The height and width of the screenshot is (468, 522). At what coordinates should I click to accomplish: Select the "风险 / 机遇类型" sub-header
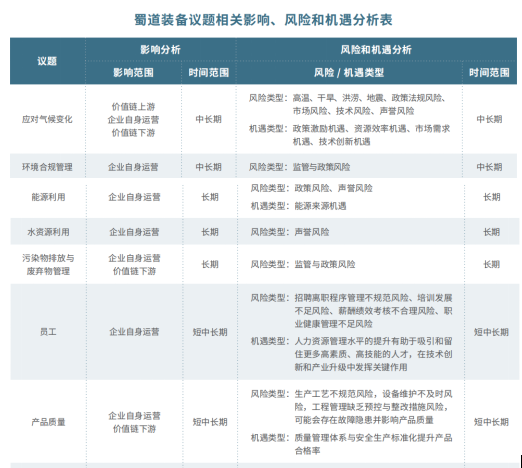point(349,73)
